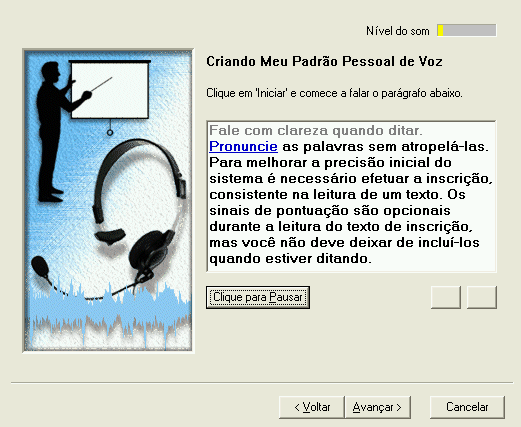Viewport: 521px width, 427px height.
Task: Click the second blank button near text box
Action: click(x=482, y=297)
